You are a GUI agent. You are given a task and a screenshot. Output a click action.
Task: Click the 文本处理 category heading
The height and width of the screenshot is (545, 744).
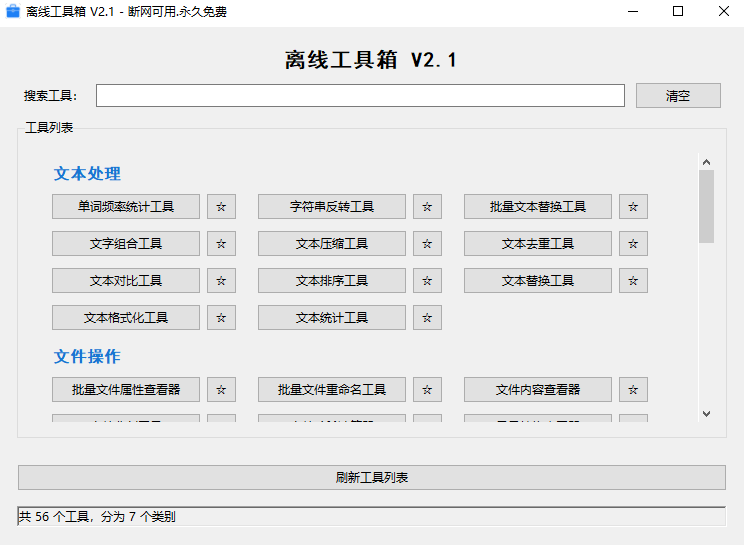pyautogui.click(x=87, y=174)
